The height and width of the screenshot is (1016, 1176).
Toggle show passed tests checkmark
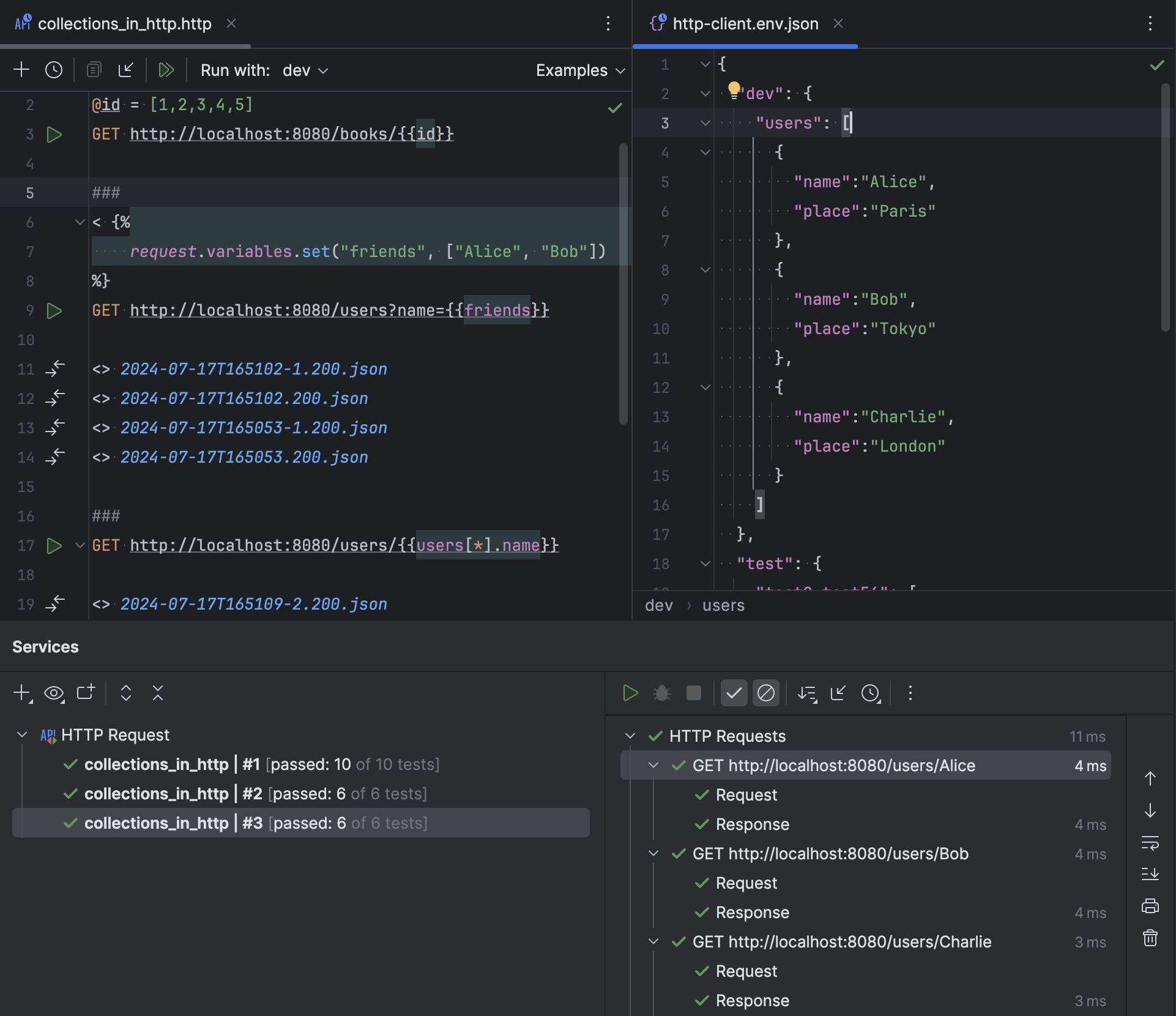[x=734, y=693]
